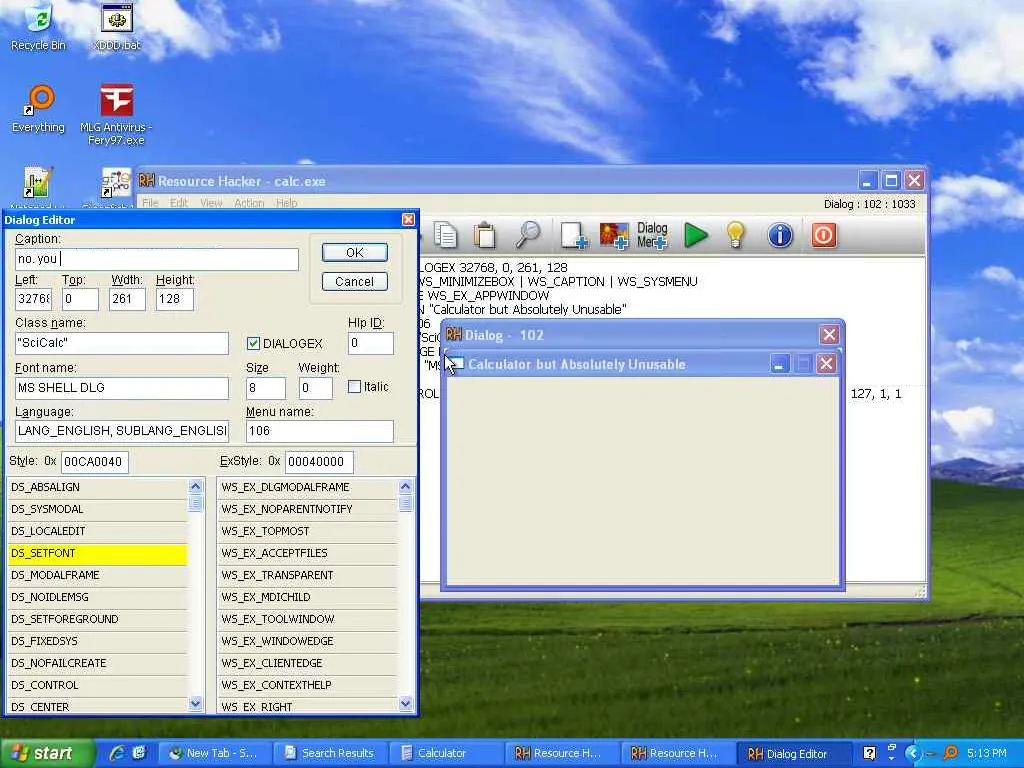Select DS_FIXEDSYS in style list
Screen dimensions: 1024x768
point(97,641)
